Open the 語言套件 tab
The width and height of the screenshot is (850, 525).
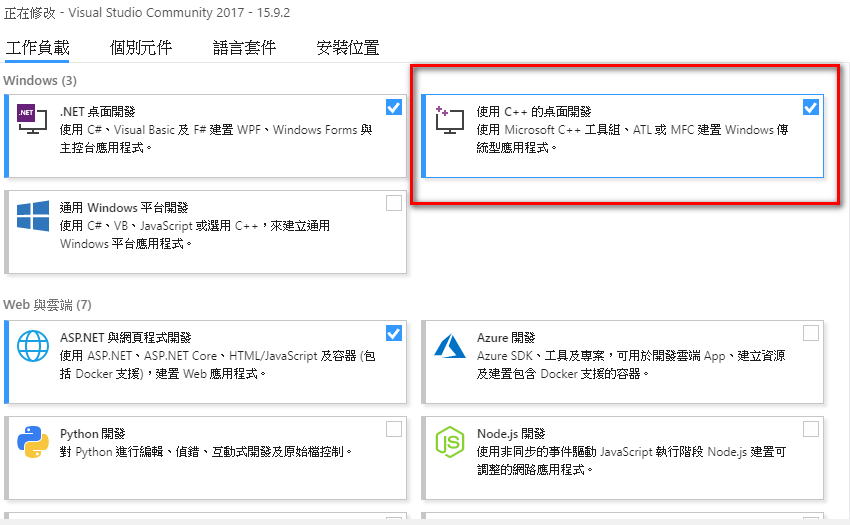click(x=244, y=48)
